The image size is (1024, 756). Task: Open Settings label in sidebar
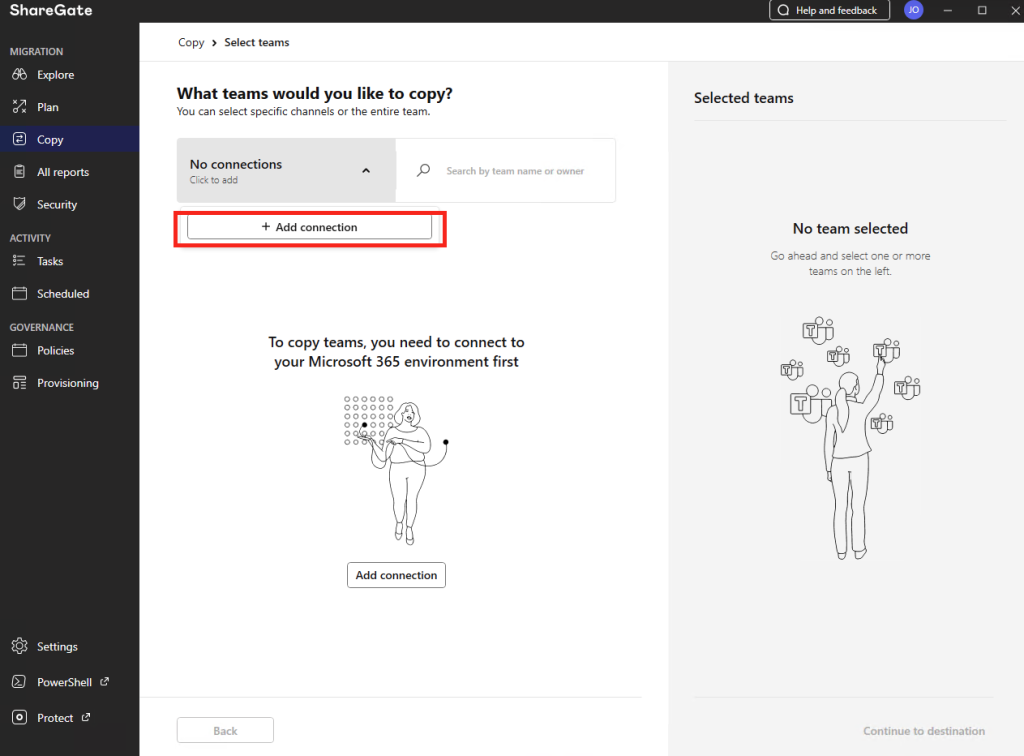pos(57,646)
